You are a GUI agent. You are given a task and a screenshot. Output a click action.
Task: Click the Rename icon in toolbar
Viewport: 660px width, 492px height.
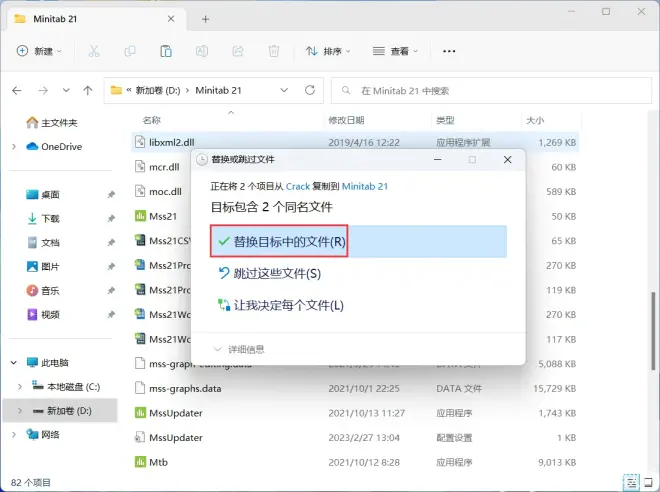[x=202, y=51]
